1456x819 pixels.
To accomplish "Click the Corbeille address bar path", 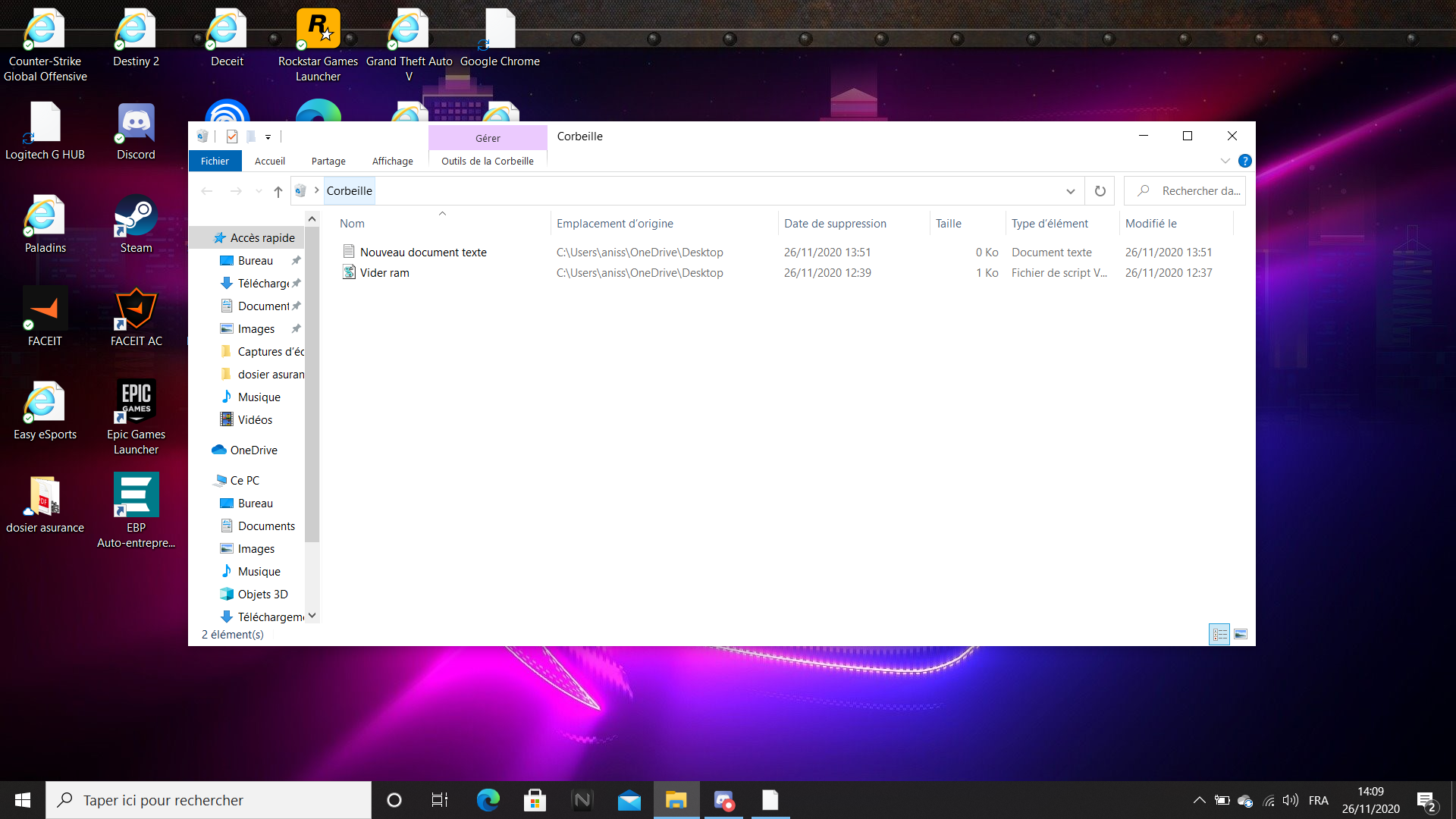I will pyautogui.click(x=349, y=191).
